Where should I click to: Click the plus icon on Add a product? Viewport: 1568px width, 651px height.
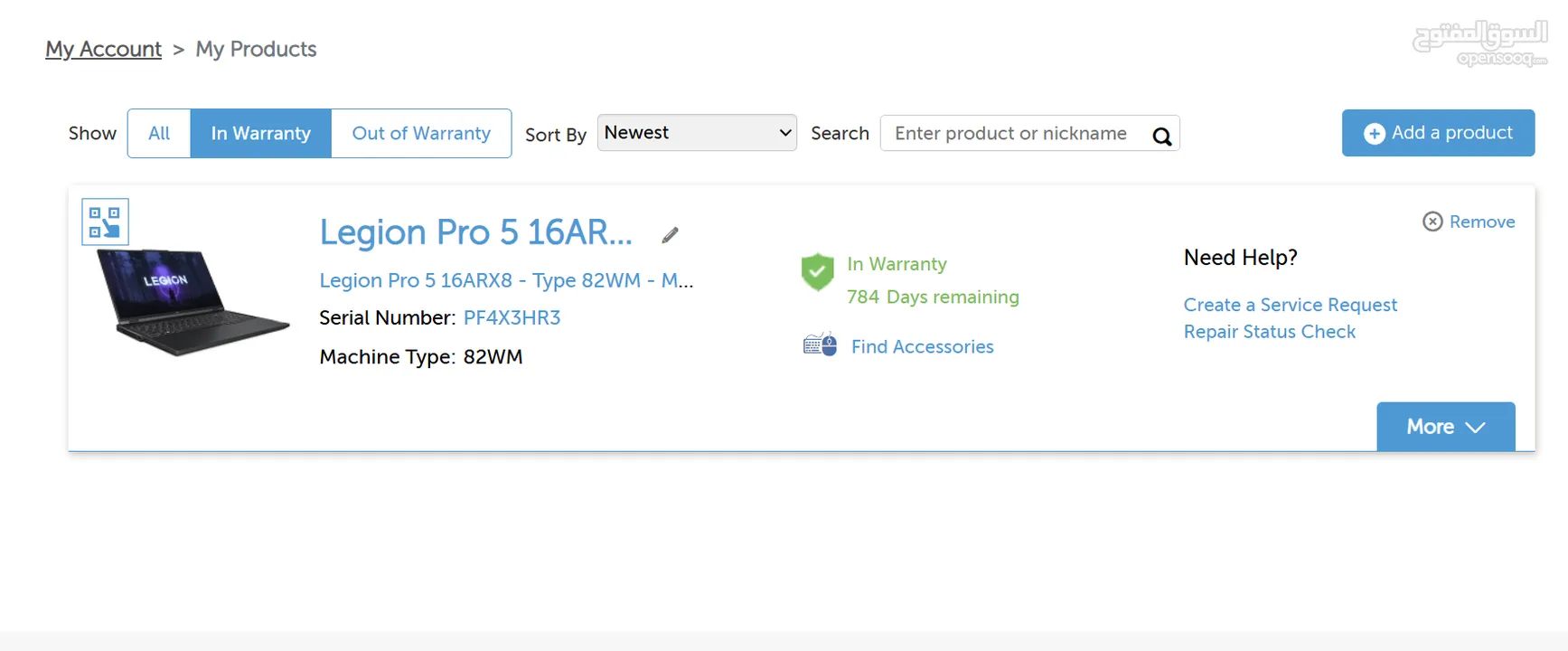tap(1374, 134)
